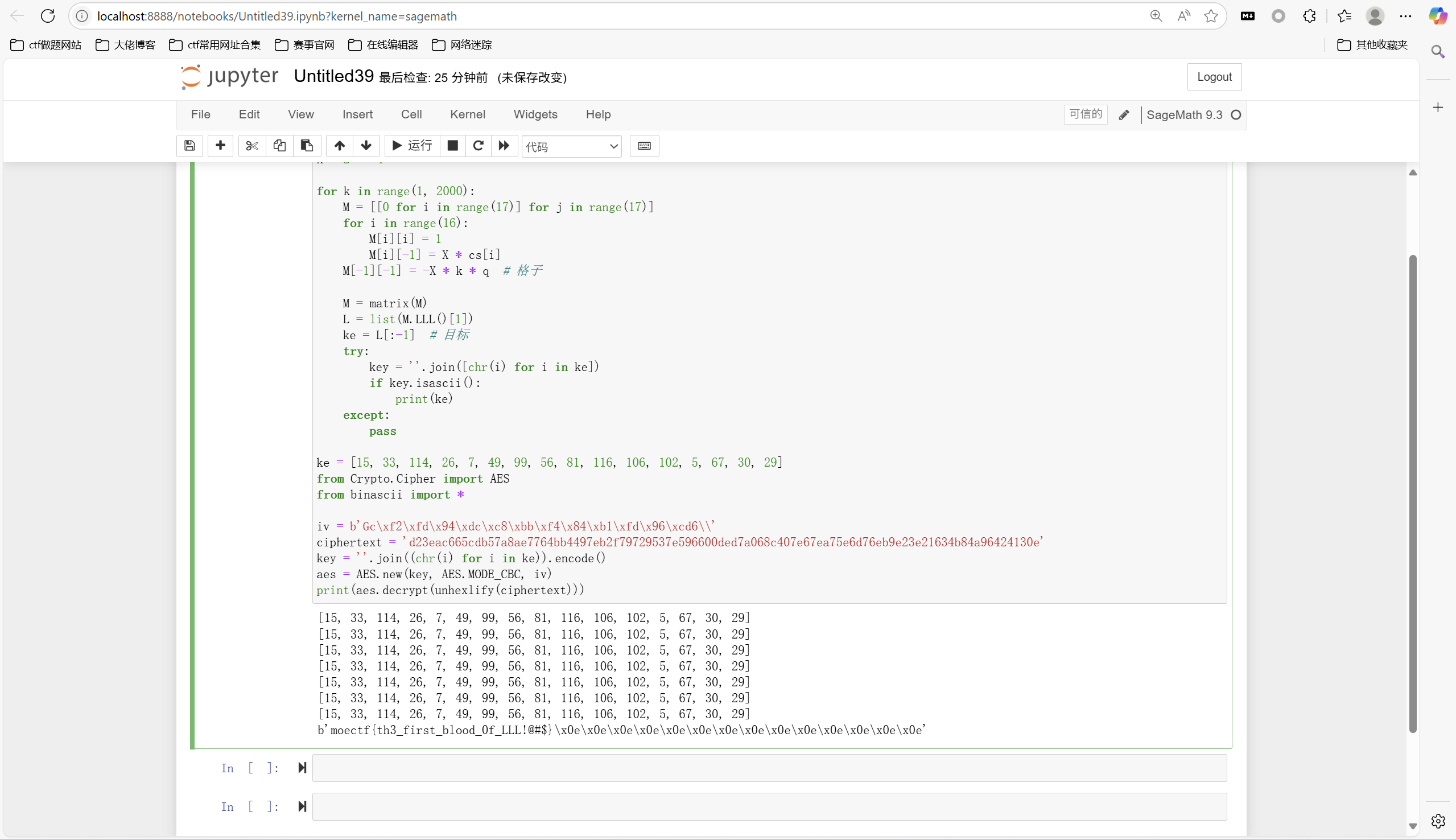
Task: Click the kernel idle circle indicator
Action: pos(1236,115)
